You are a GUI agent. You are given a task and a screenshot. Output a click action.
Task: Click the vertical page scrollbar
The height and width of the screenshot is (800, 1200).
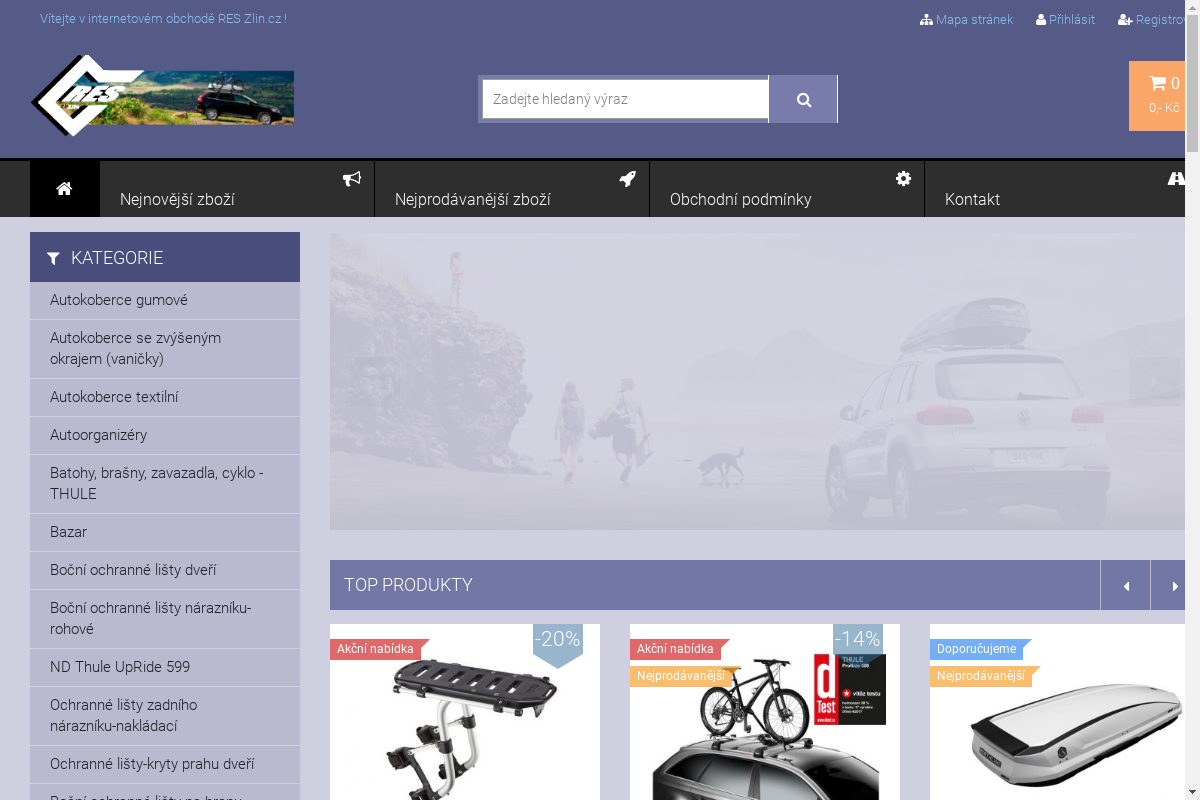[x=1192, y=400]
